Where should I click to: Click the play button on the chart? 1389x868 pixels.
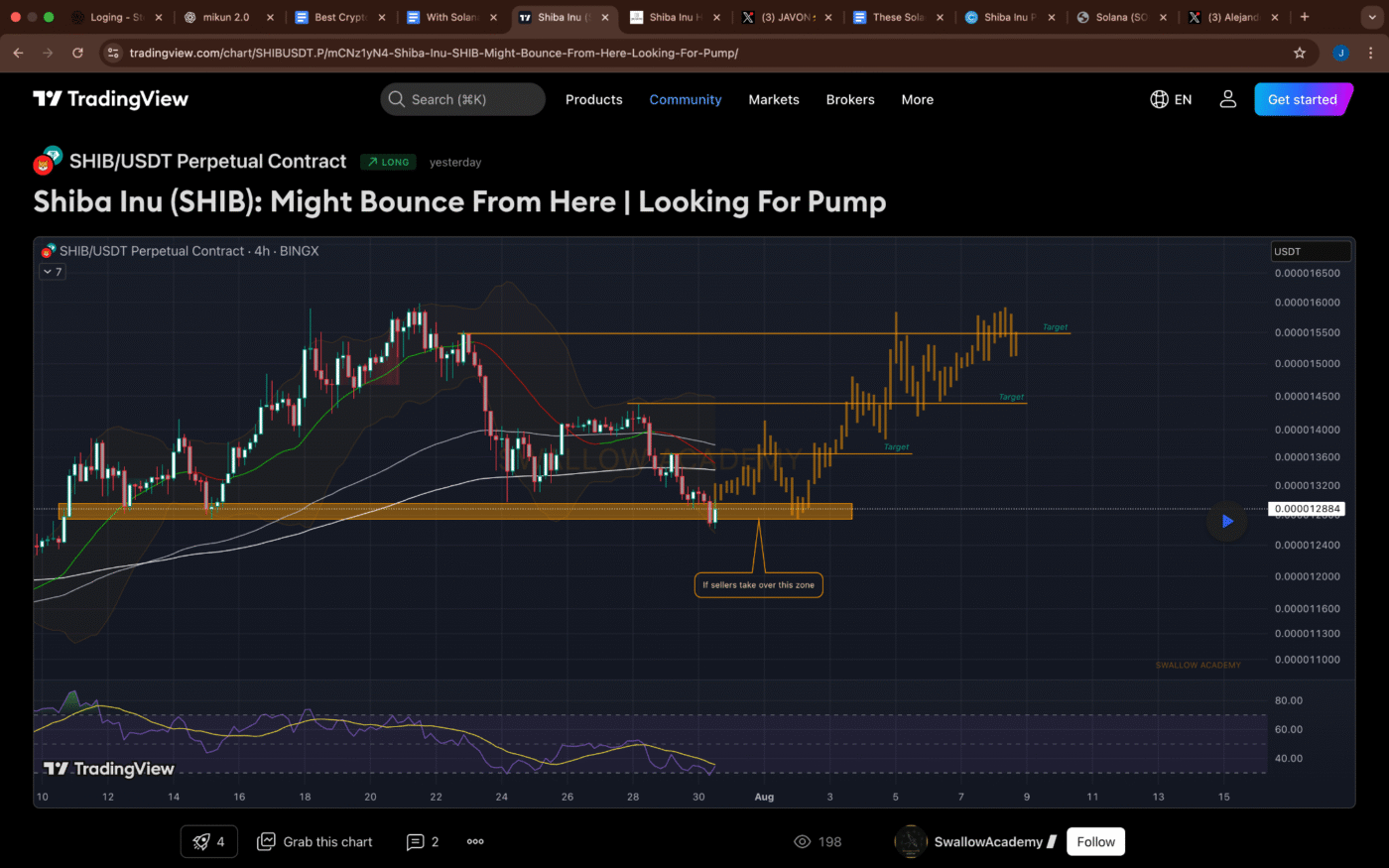pos(1227,521)
